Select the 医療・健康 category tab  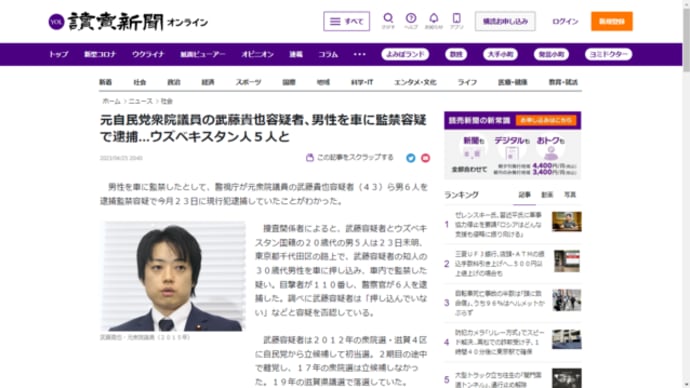pos(513,82)
